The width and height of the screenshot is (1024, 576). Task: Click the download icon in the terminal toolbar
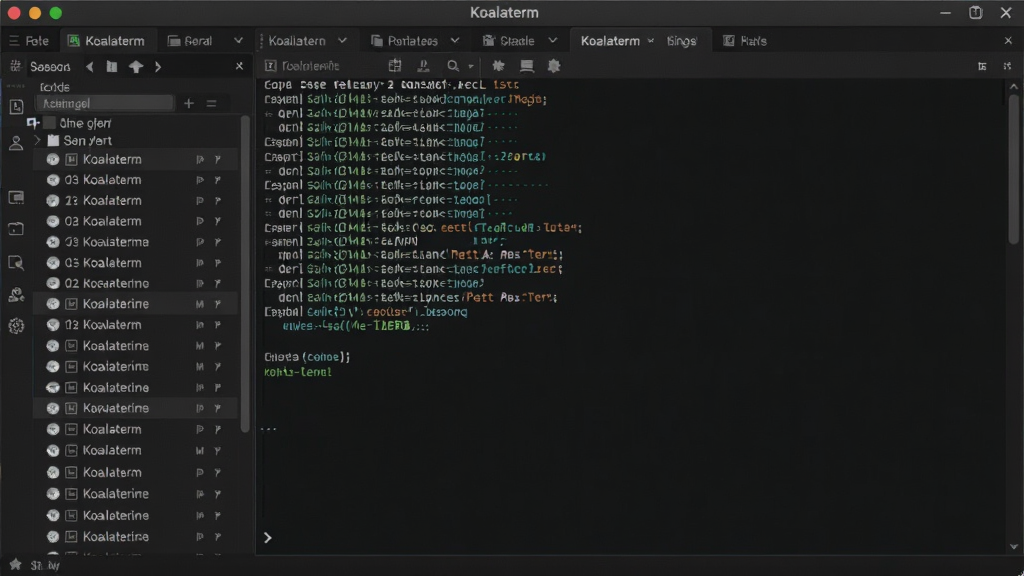coord(423,65)
